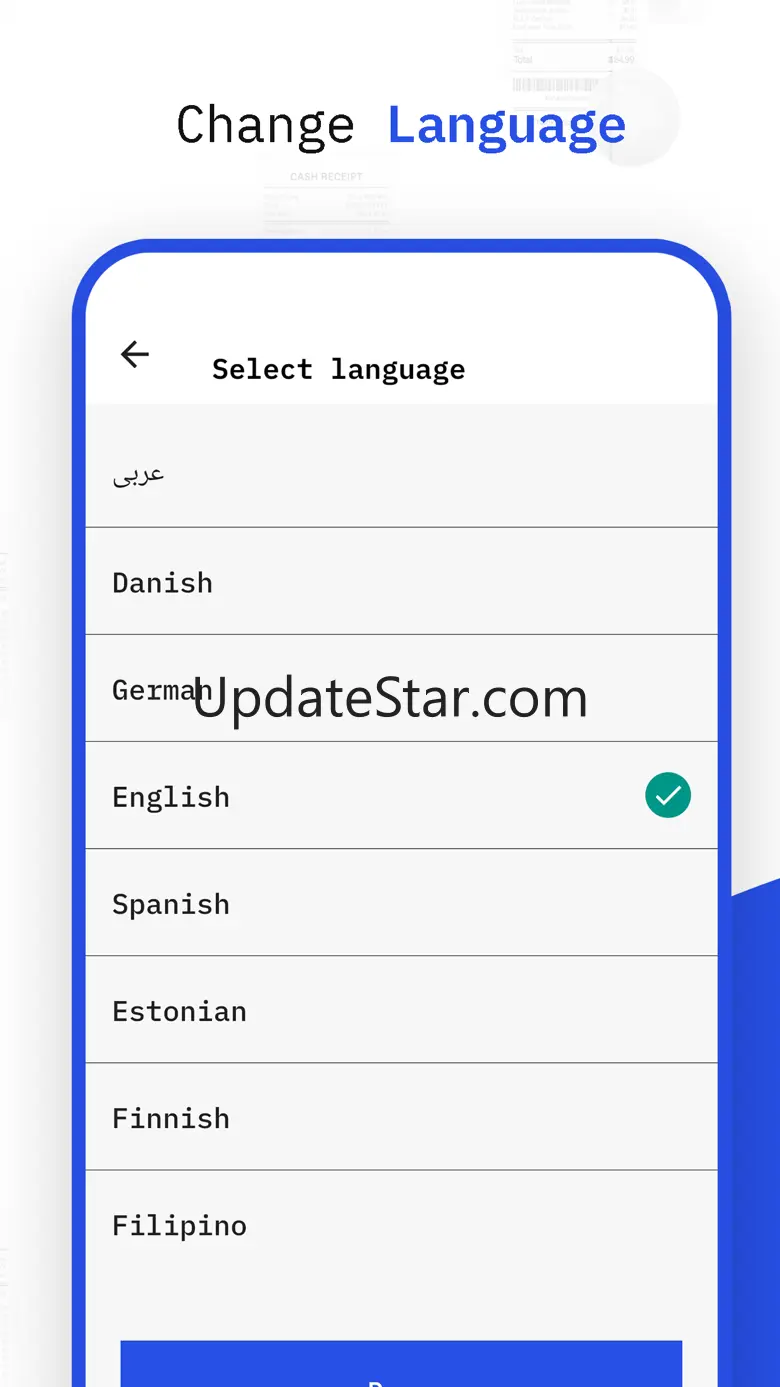The width and height of the screenshot is (780, 1387).
Task: Click the blue button below the list
Action: [401, 1364]
